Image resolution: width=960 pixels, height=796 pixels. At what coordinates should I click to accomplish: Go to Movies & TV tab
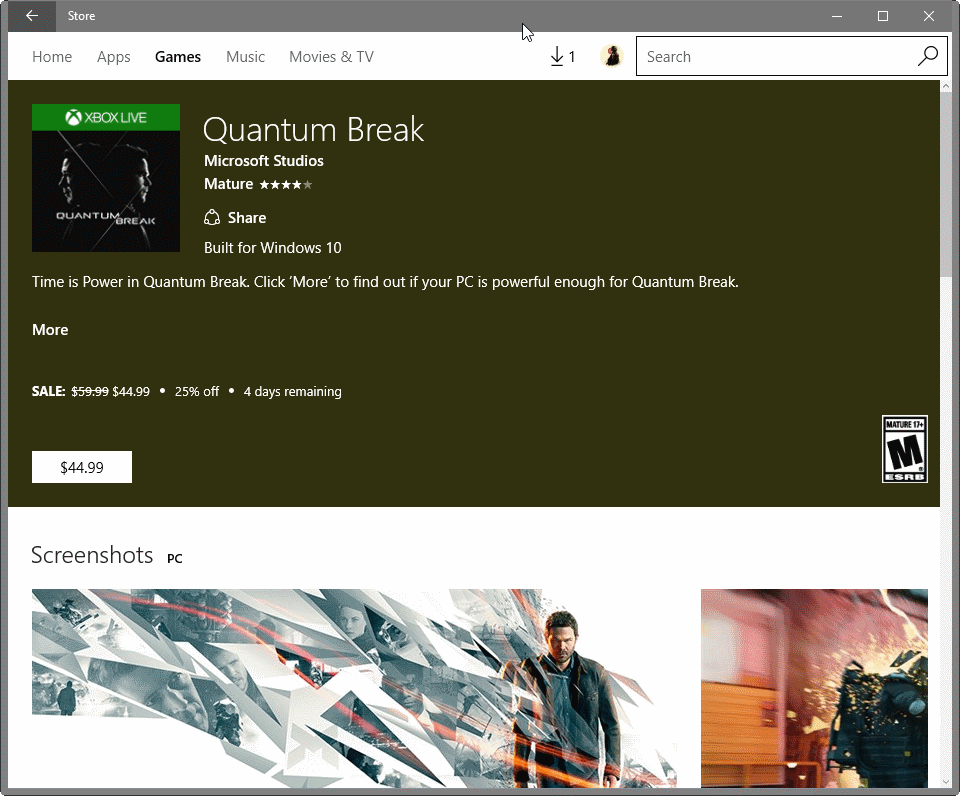pyautogui.click(x=331, y=57)
